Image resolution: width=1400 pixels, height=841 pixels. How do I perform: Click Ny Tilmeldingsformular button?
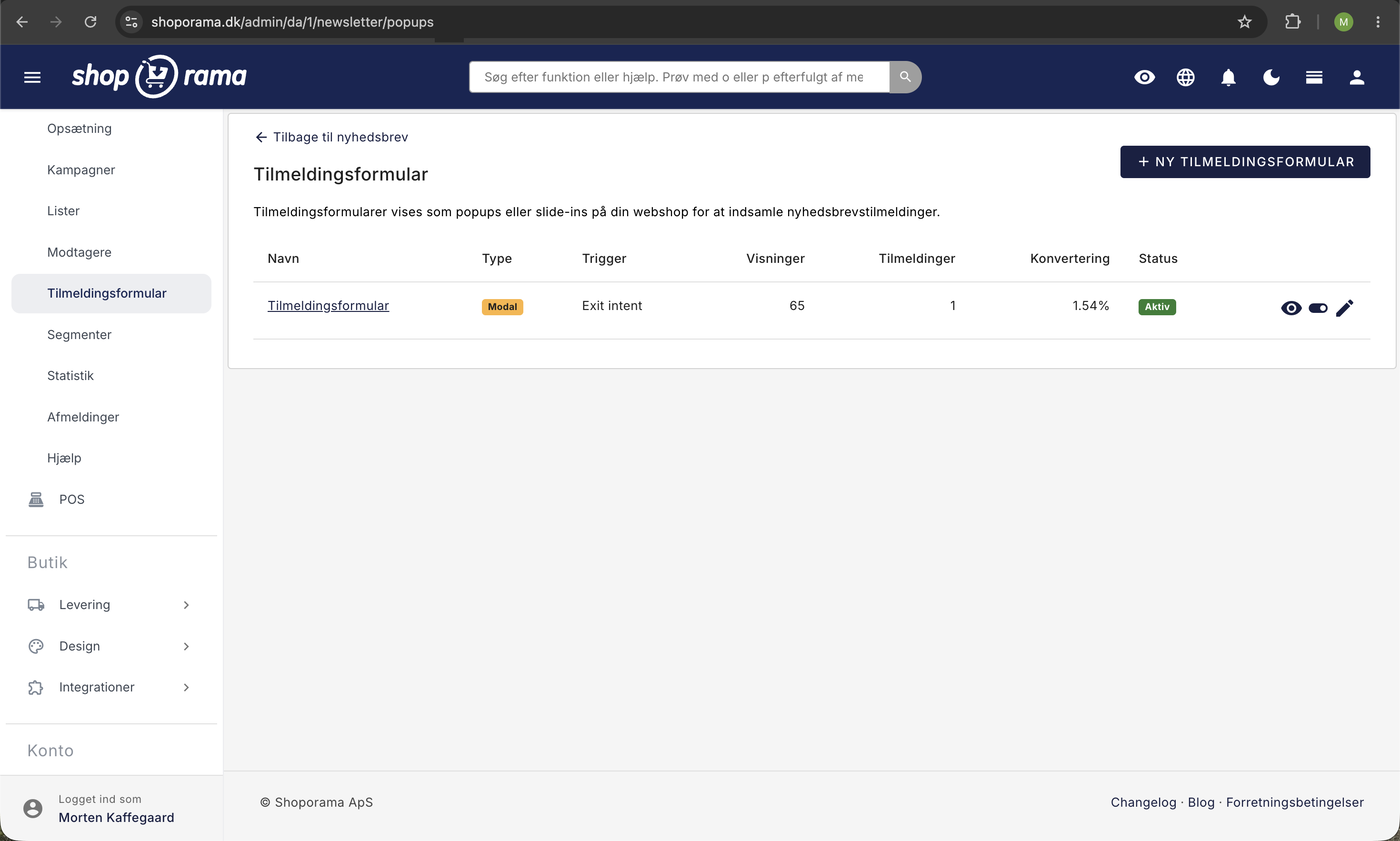coord(1245,162)
